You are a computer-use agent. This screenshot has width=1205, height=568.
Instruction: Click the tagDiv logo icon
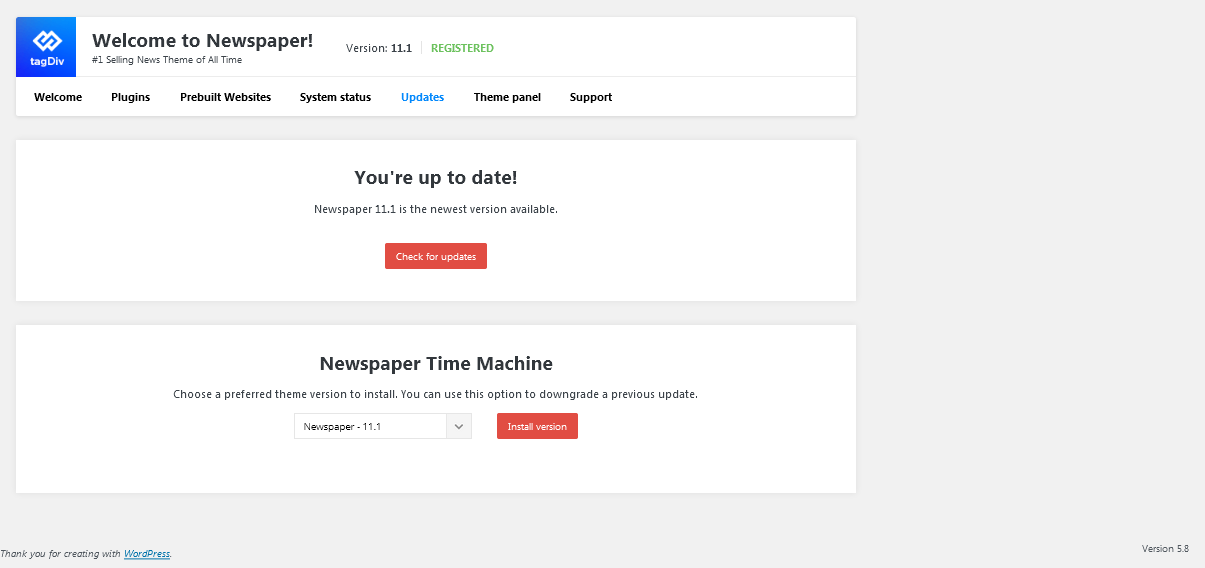click(46, 47)
